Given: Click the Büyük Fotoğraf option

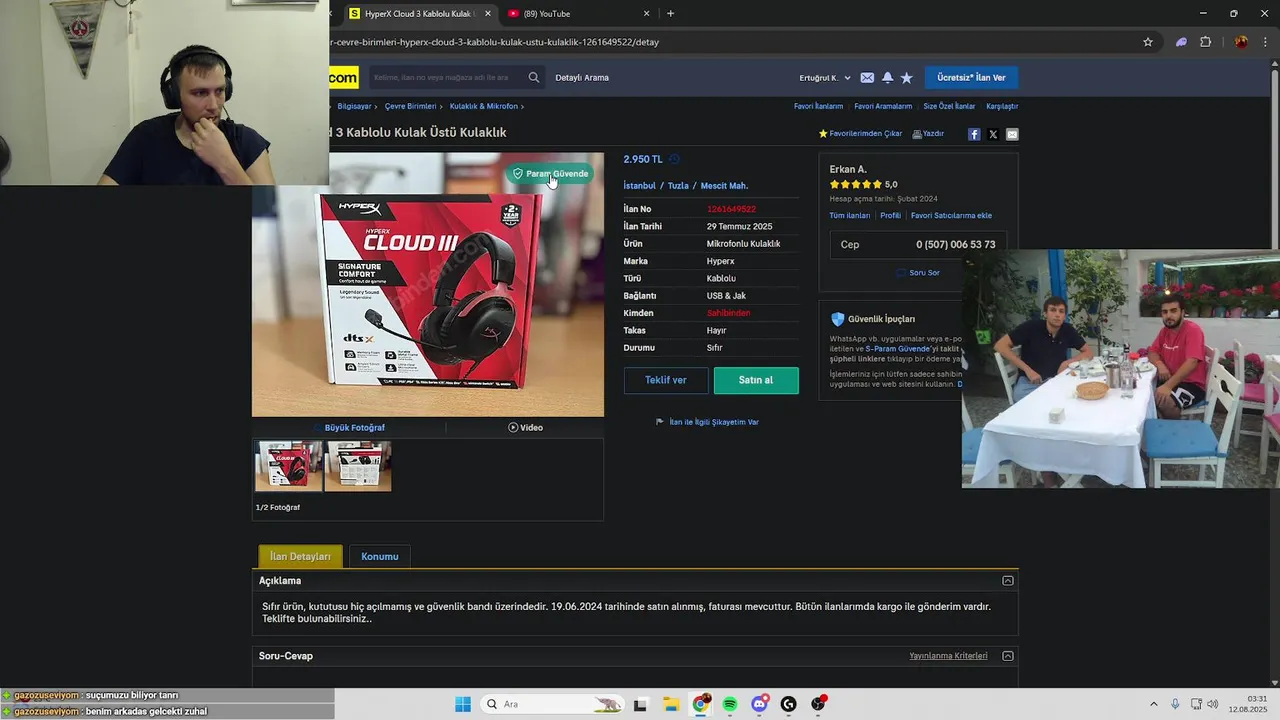Looking at the screenshot, I should pos(349,427).
